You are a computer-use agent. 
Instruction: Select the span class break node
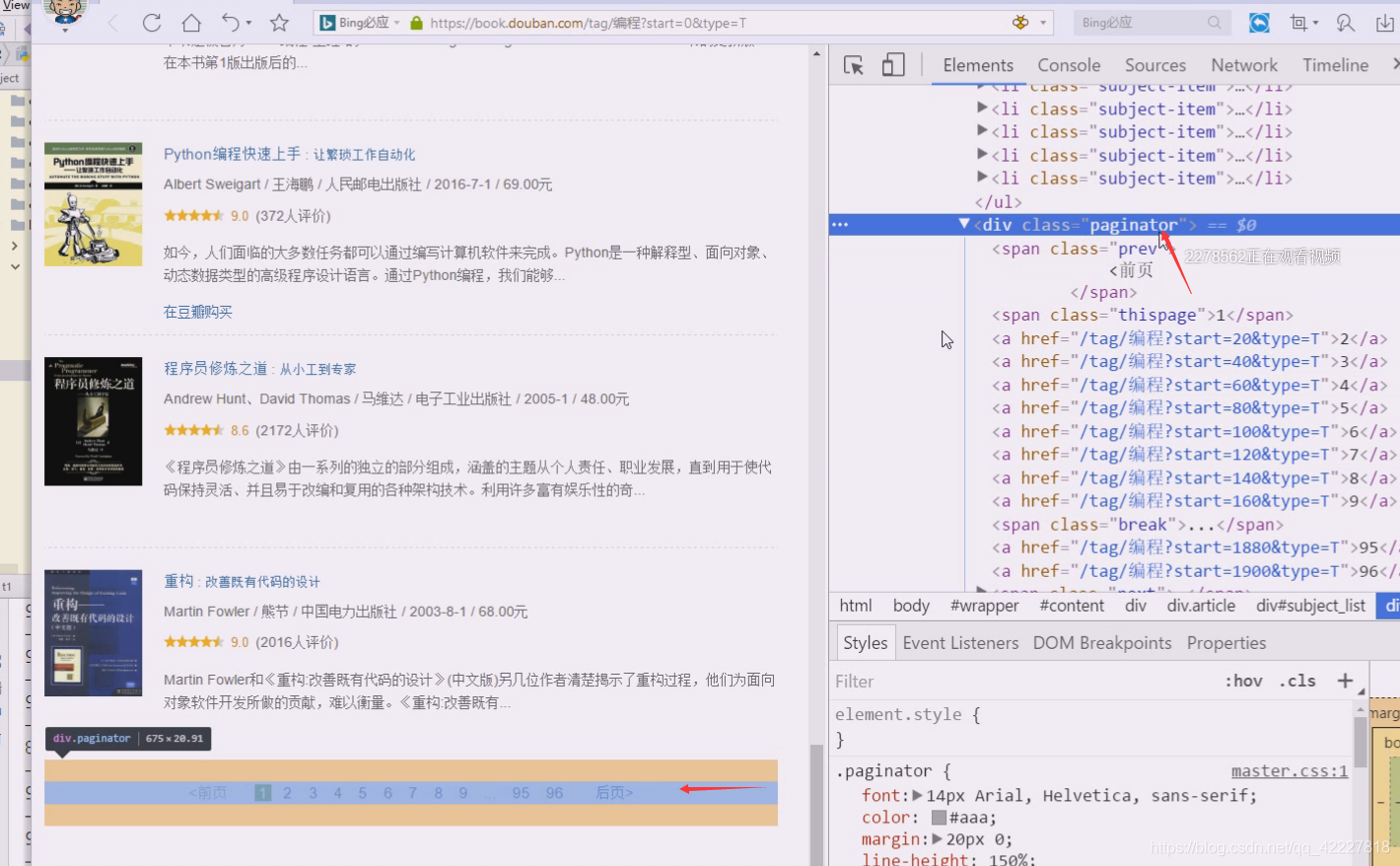pyautogui.click(x=1138, y=525)
